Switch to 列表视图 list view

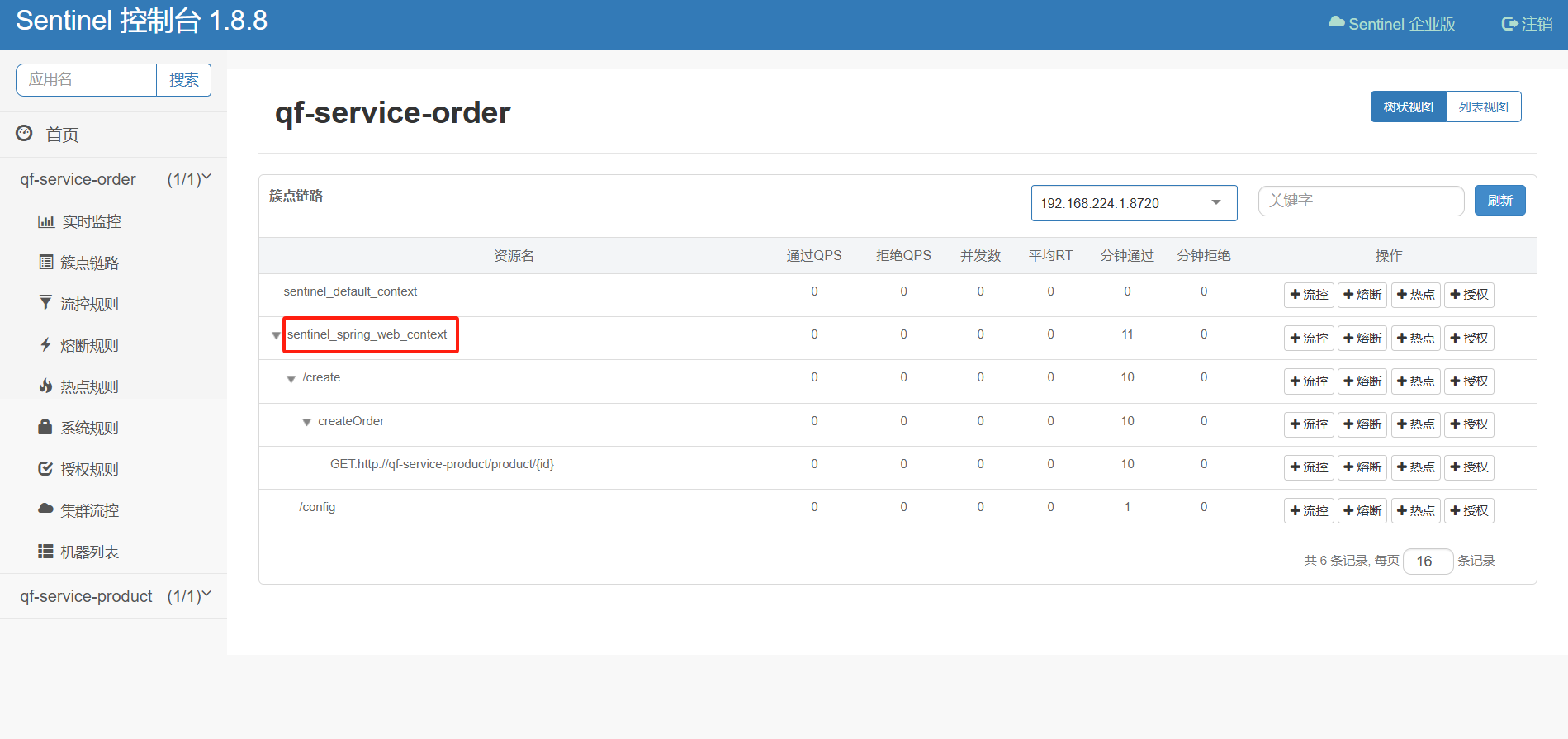1484,107
